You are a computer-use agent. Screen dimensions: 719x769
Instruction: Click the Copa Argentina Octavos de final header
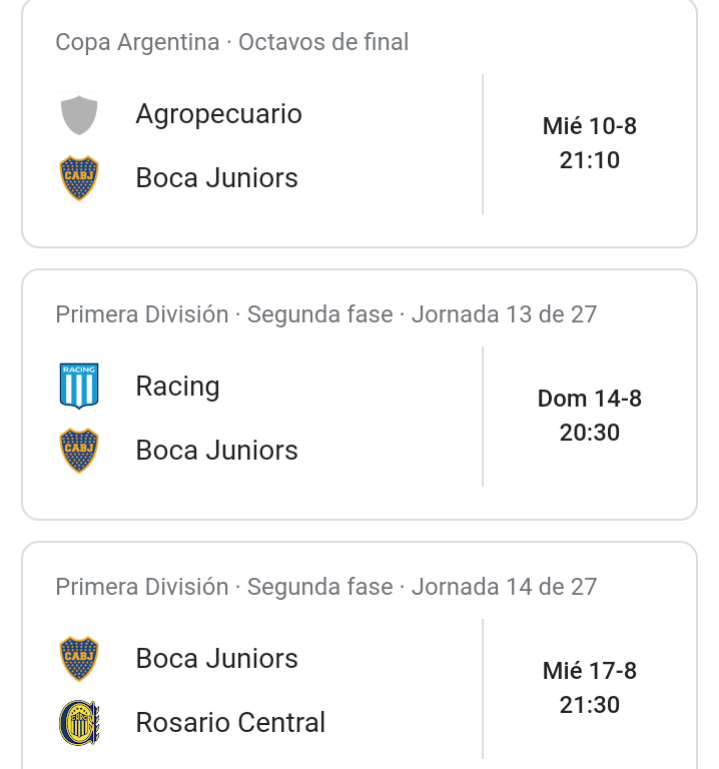click(232, 42)
